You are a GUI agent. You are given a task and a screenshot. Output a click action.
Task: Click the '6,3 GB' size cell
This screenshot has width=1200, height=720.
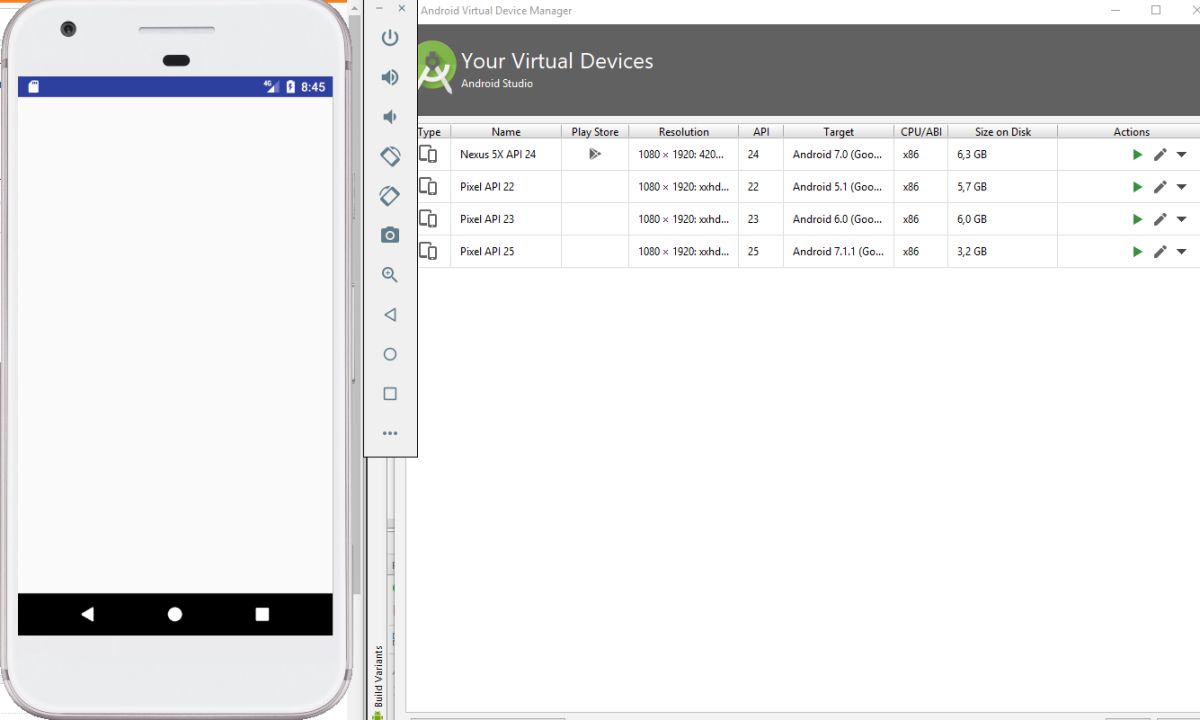(1002, 155)
